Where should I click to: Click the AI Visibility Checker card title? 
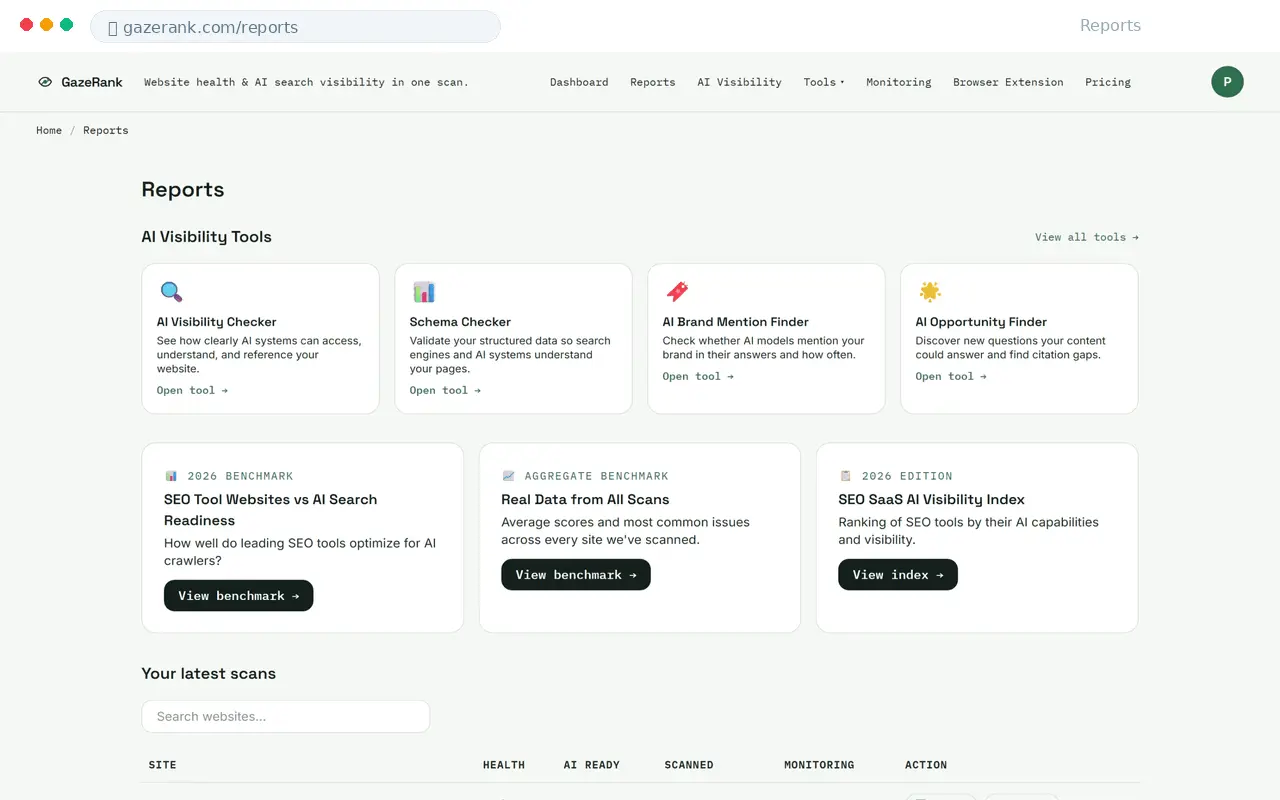click(x=217, y=322)
